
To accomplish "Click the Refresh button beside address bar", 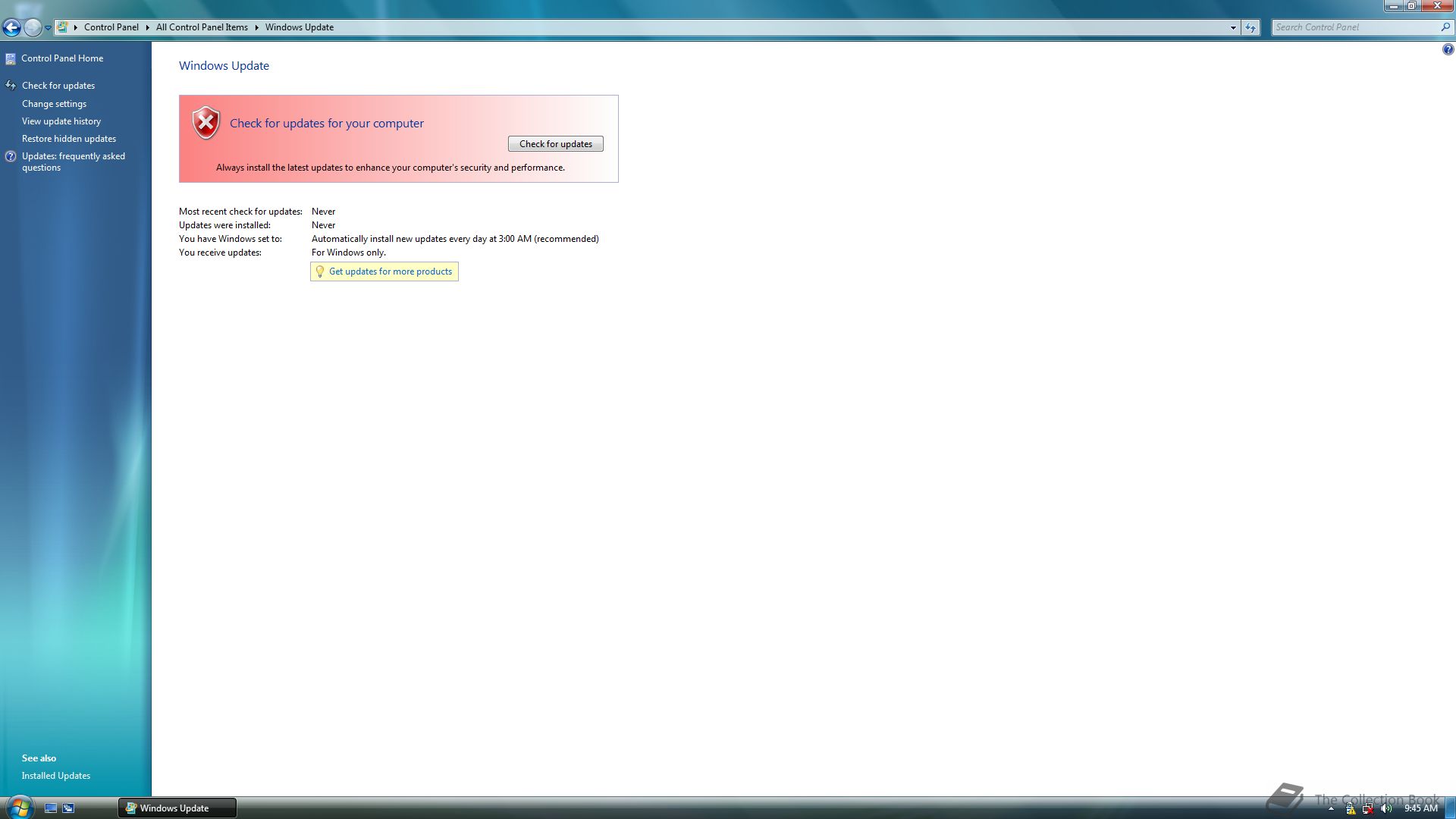I will pos(1250,27).
